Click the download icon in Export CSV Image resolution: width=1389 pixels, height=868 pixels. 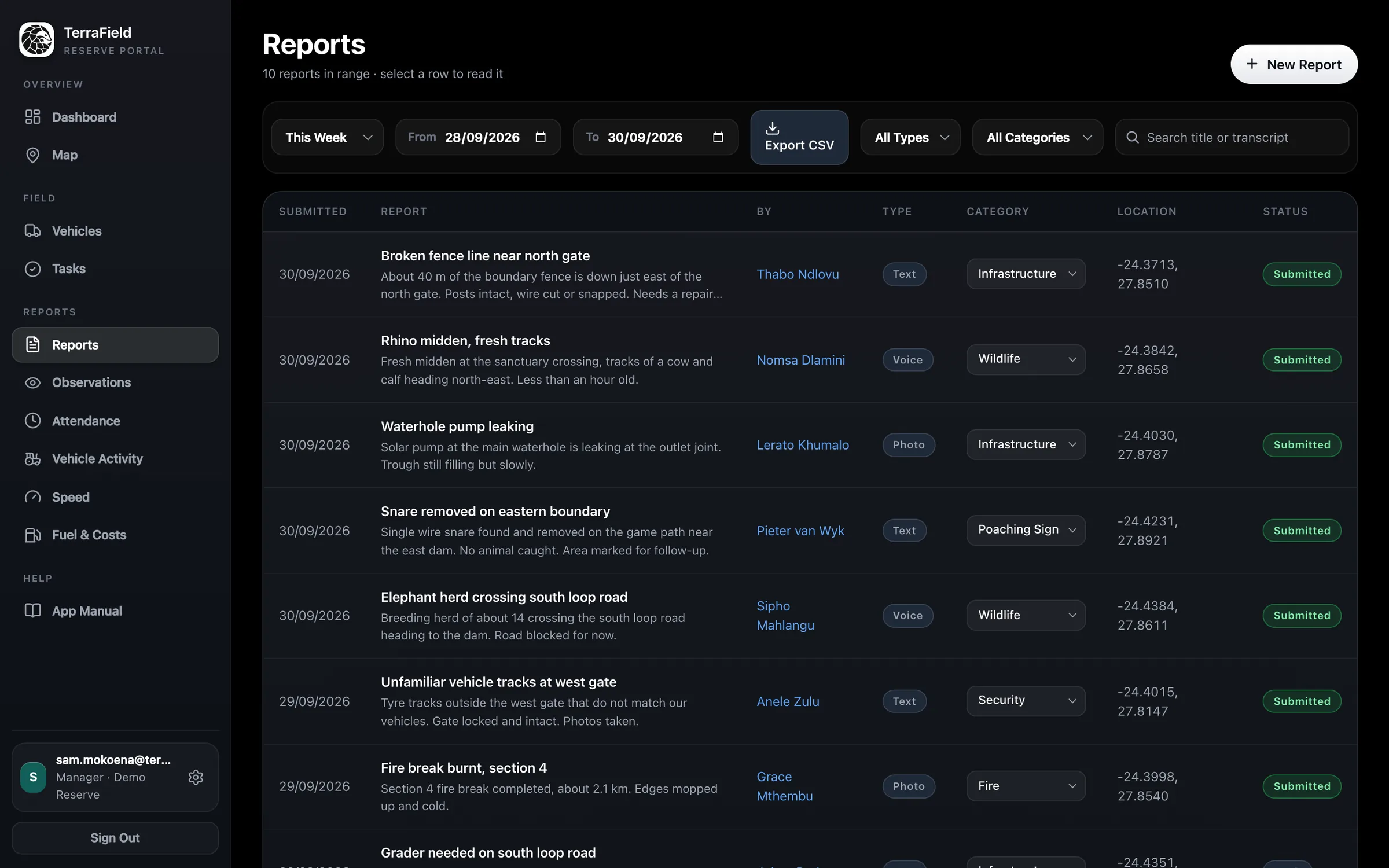click(773, 128)
